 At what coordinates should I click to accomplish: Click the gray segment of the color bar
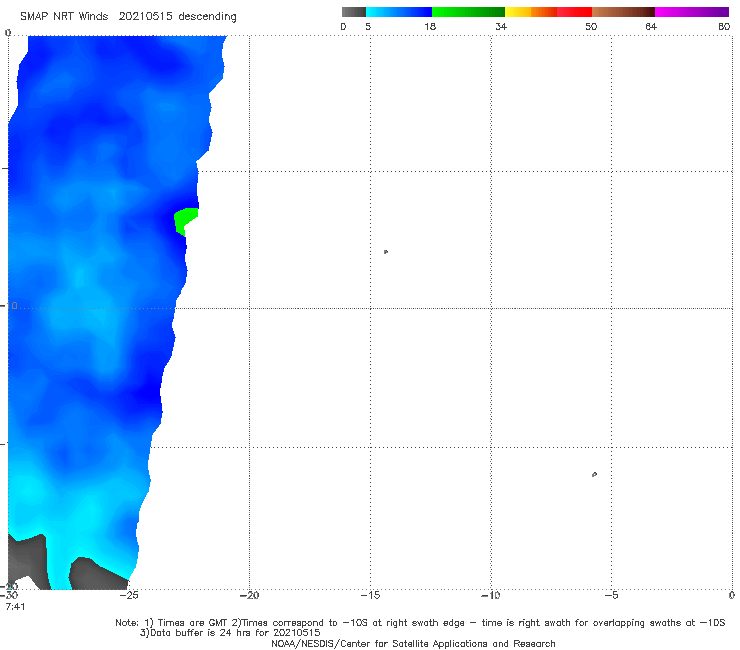[x=354, y=12]
